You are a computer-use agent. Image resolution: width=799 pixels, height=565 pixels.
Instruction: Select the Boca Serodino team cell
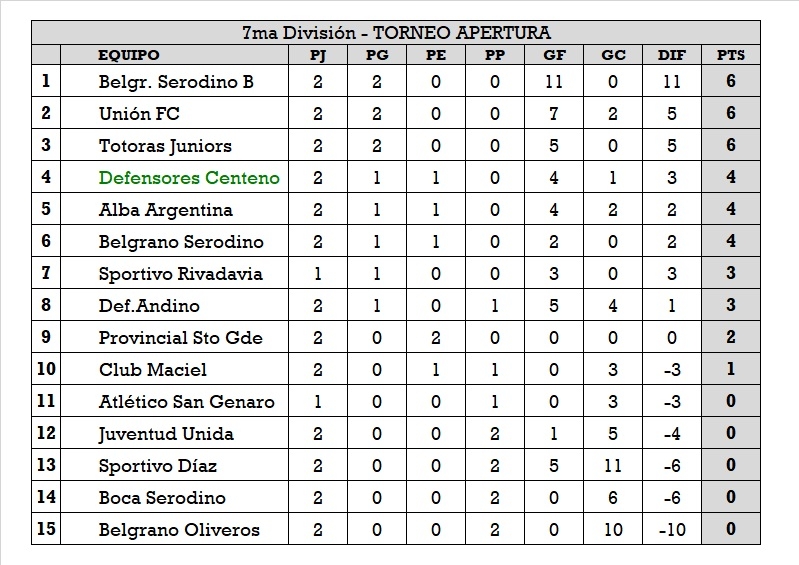point(162,498)
